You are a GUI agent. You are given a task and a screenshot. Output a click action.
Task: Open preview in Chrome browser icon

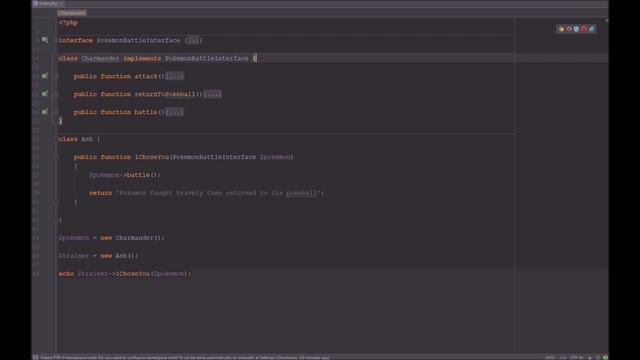click(x=561, y=29)
